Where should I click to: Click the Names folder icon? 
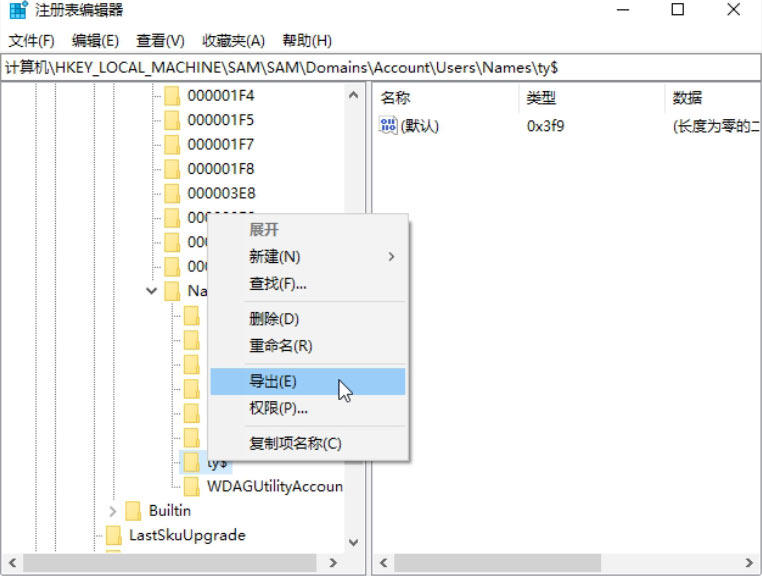pyautogui.click(x=172, y=291)
